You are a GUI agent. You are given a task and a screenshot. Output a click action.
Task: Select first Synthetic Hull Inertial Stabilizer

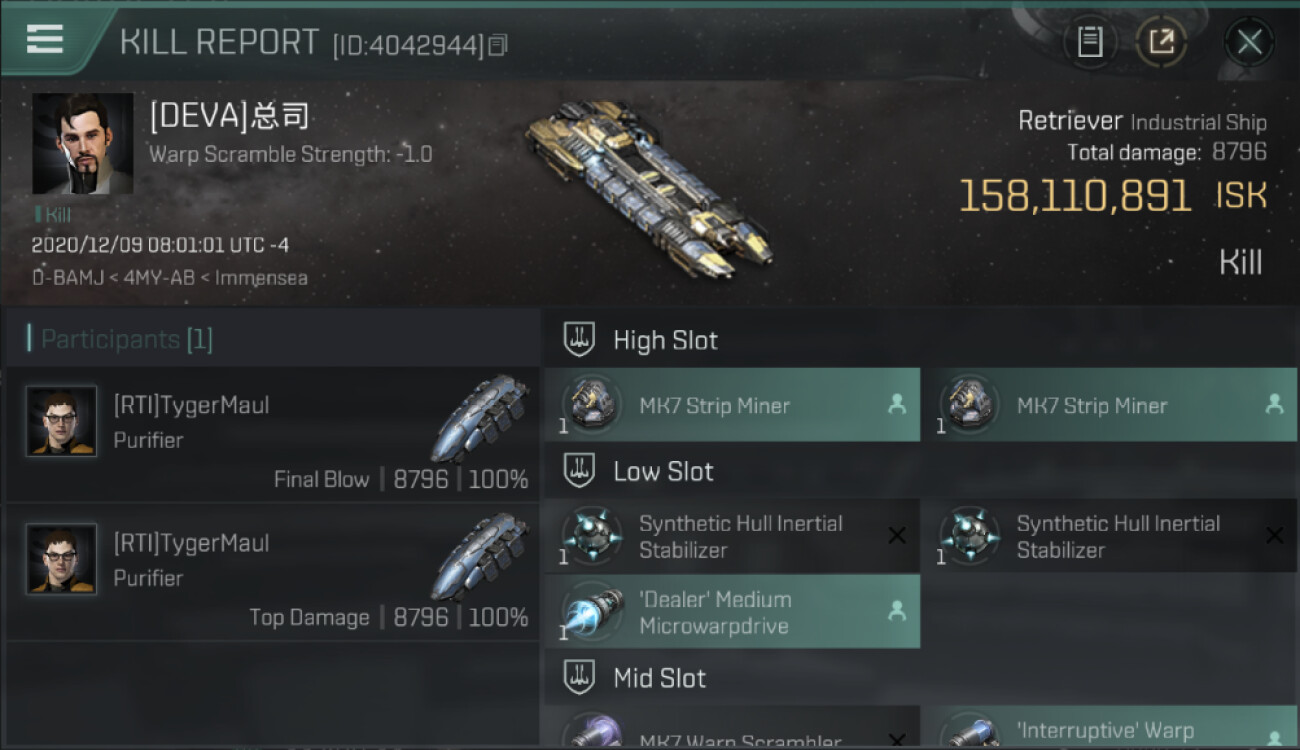(732, 536)
